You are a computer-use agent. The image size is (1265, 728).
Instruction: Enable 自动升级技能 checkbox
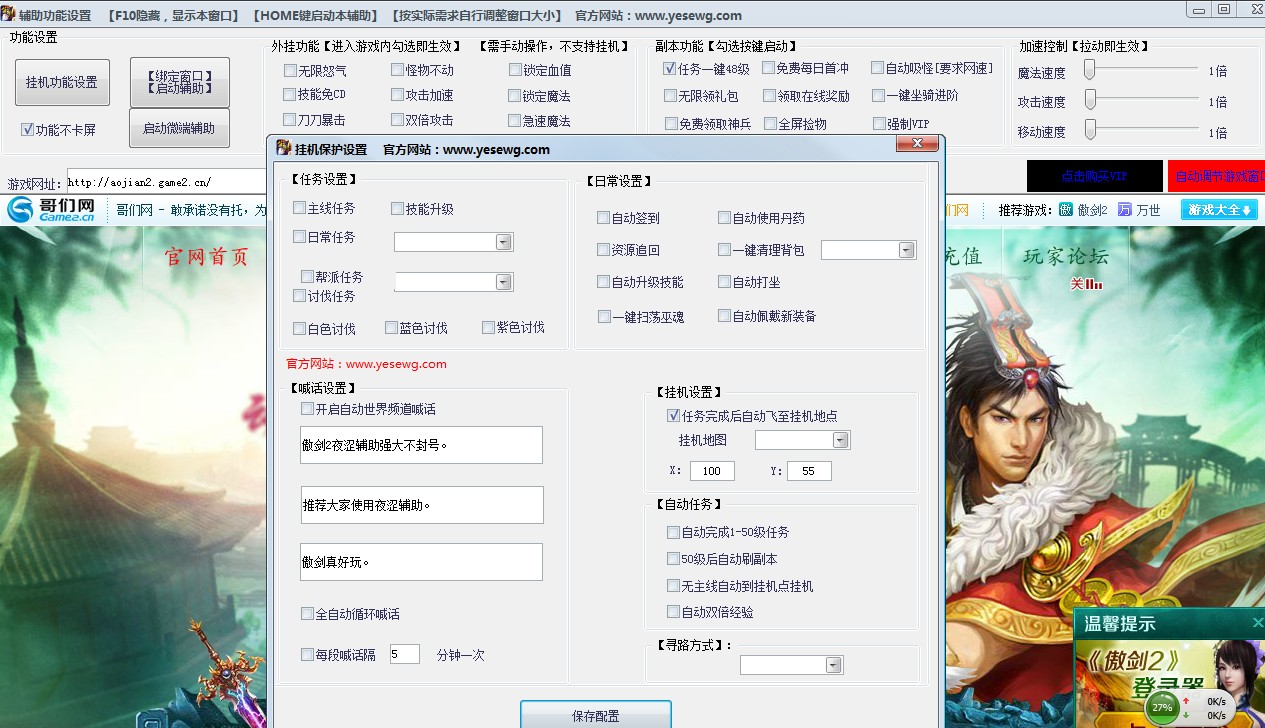tap(603, 282)
